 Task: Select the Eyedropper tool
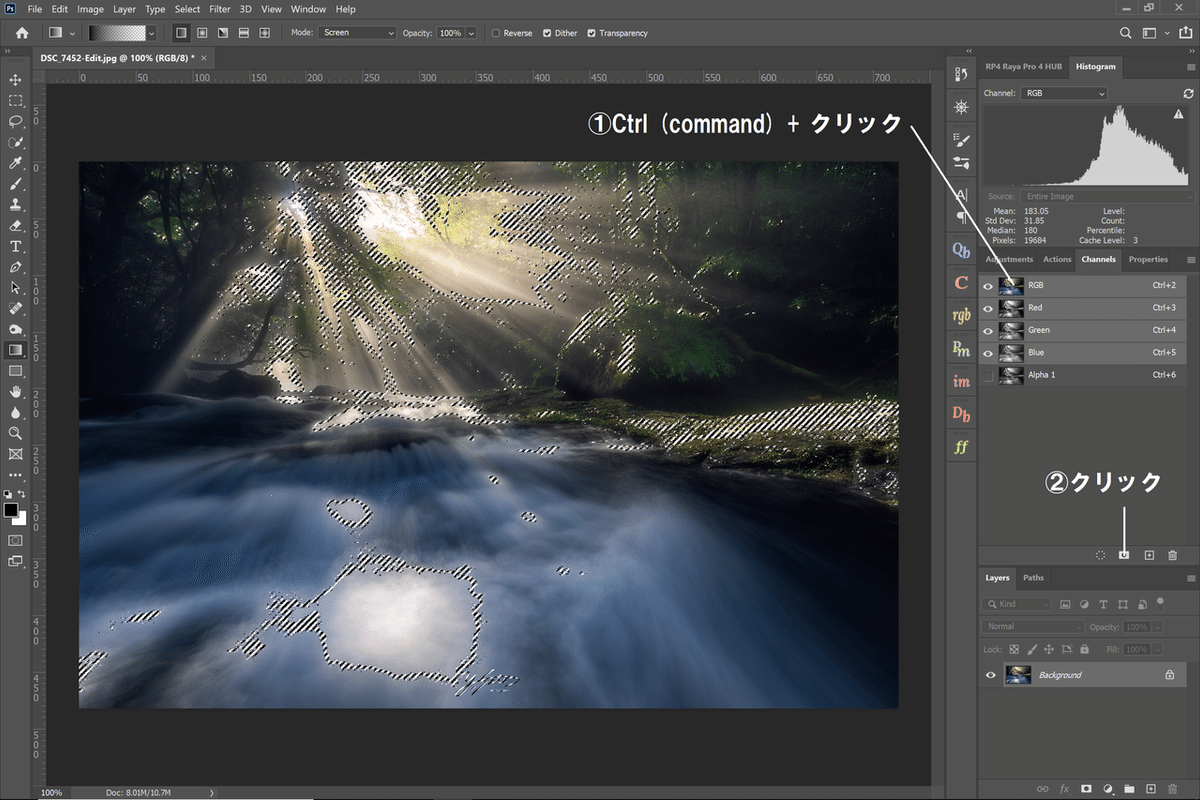point(15,163)
